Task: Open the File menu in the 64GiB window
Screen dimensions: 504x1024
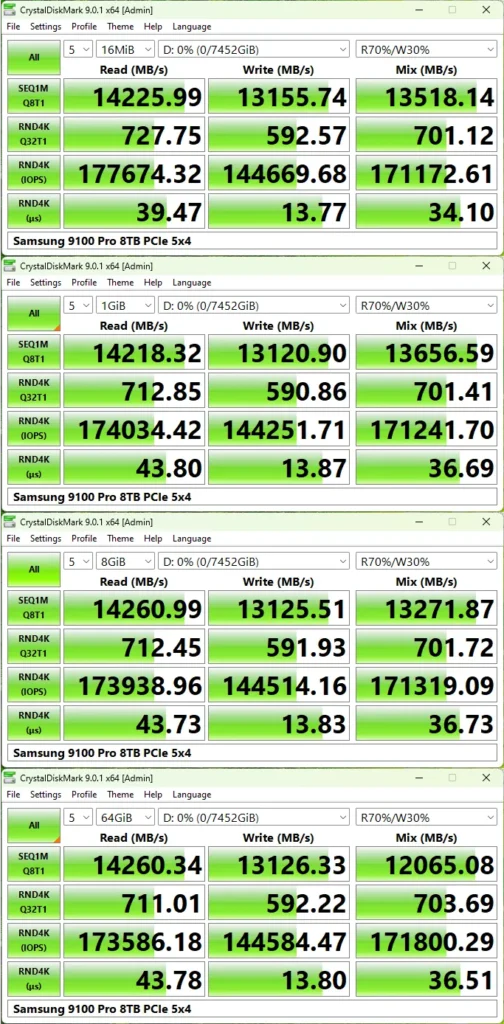Action: (x=14, y=795)
